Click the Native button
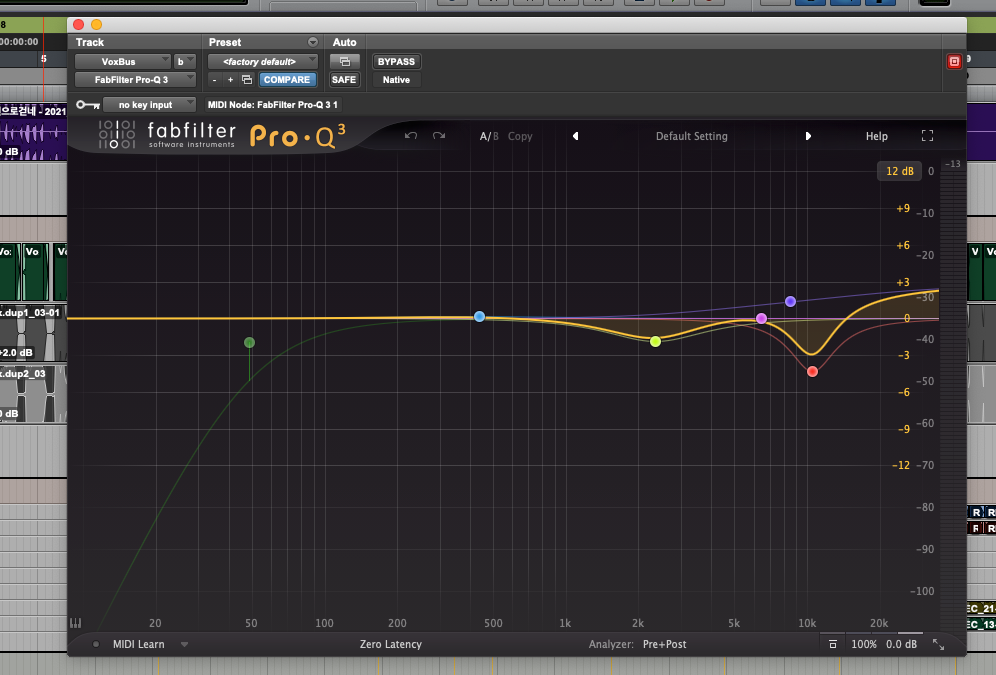The height and width of the screenshot is (675, 996). 396,79
